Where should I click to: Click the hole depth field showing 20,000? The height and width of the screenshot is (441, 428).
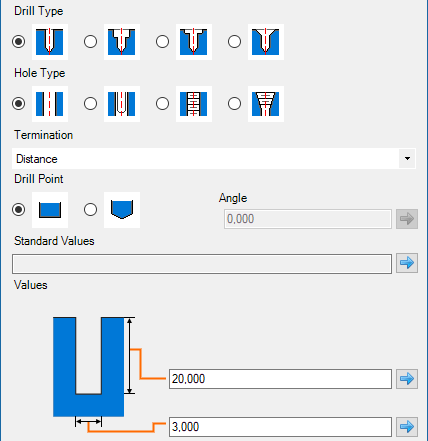[x=280, y=379]
